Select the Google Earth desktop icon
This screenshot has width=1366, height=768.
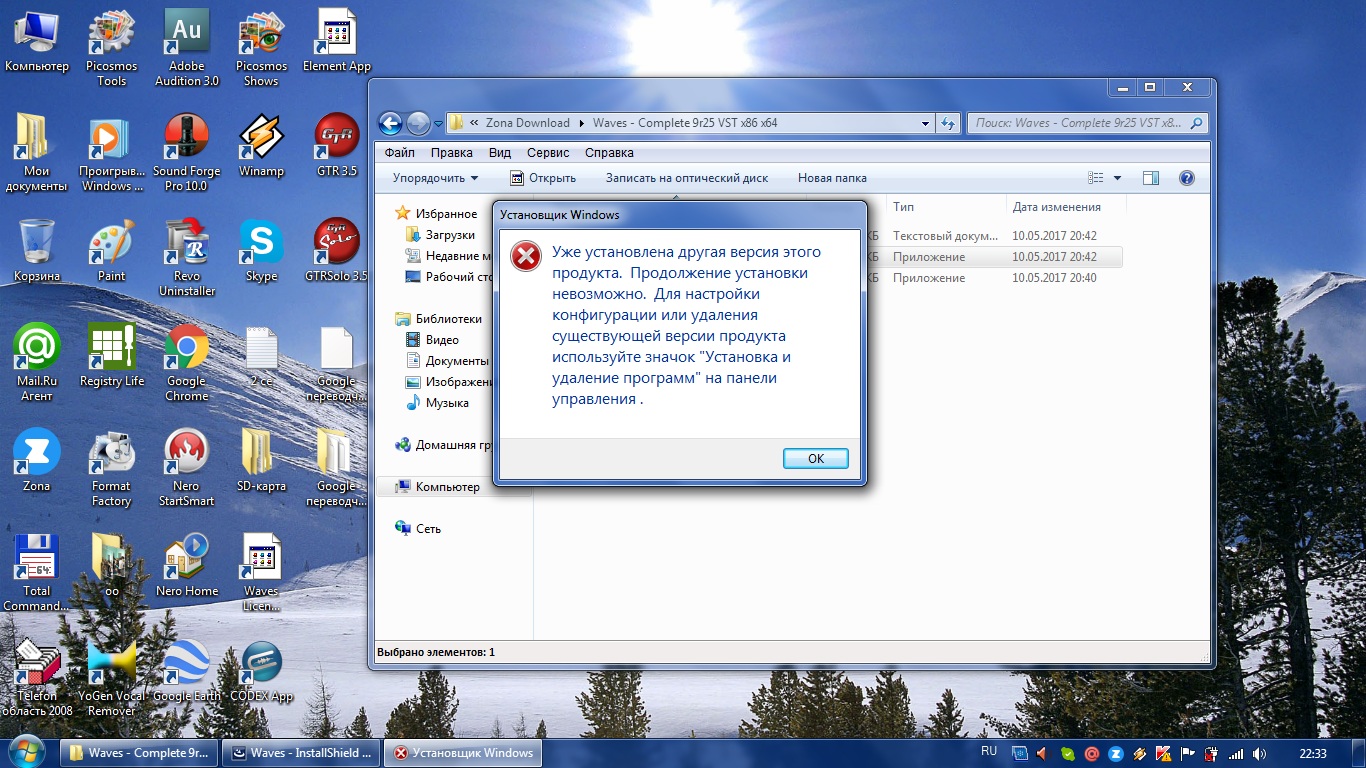pos(187,672)
